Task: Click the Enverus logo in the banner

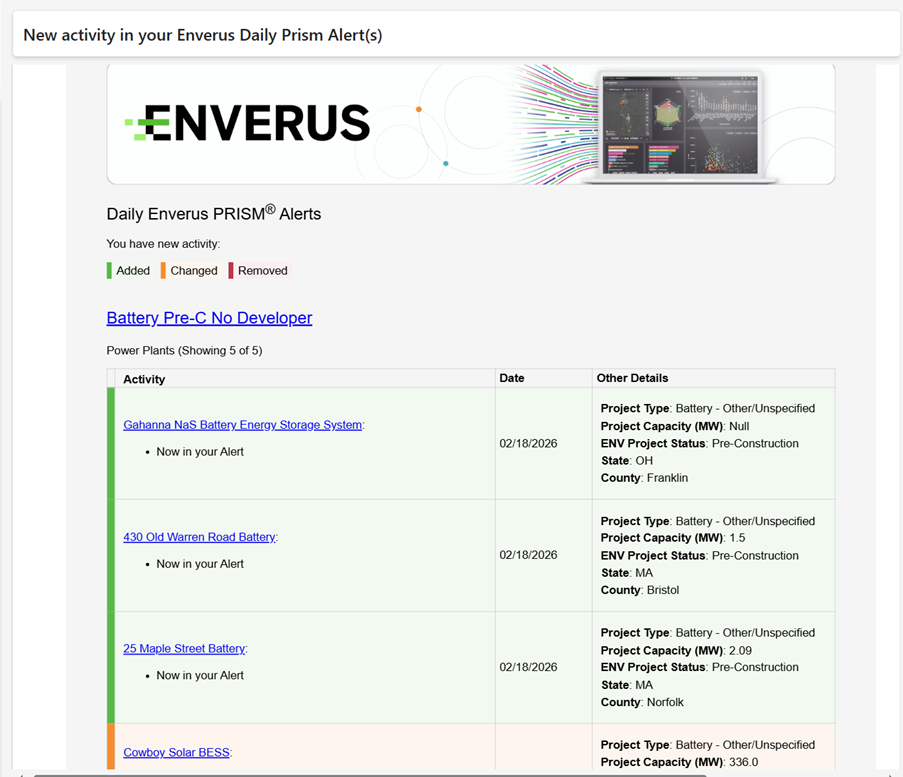Action: [247, 123]
